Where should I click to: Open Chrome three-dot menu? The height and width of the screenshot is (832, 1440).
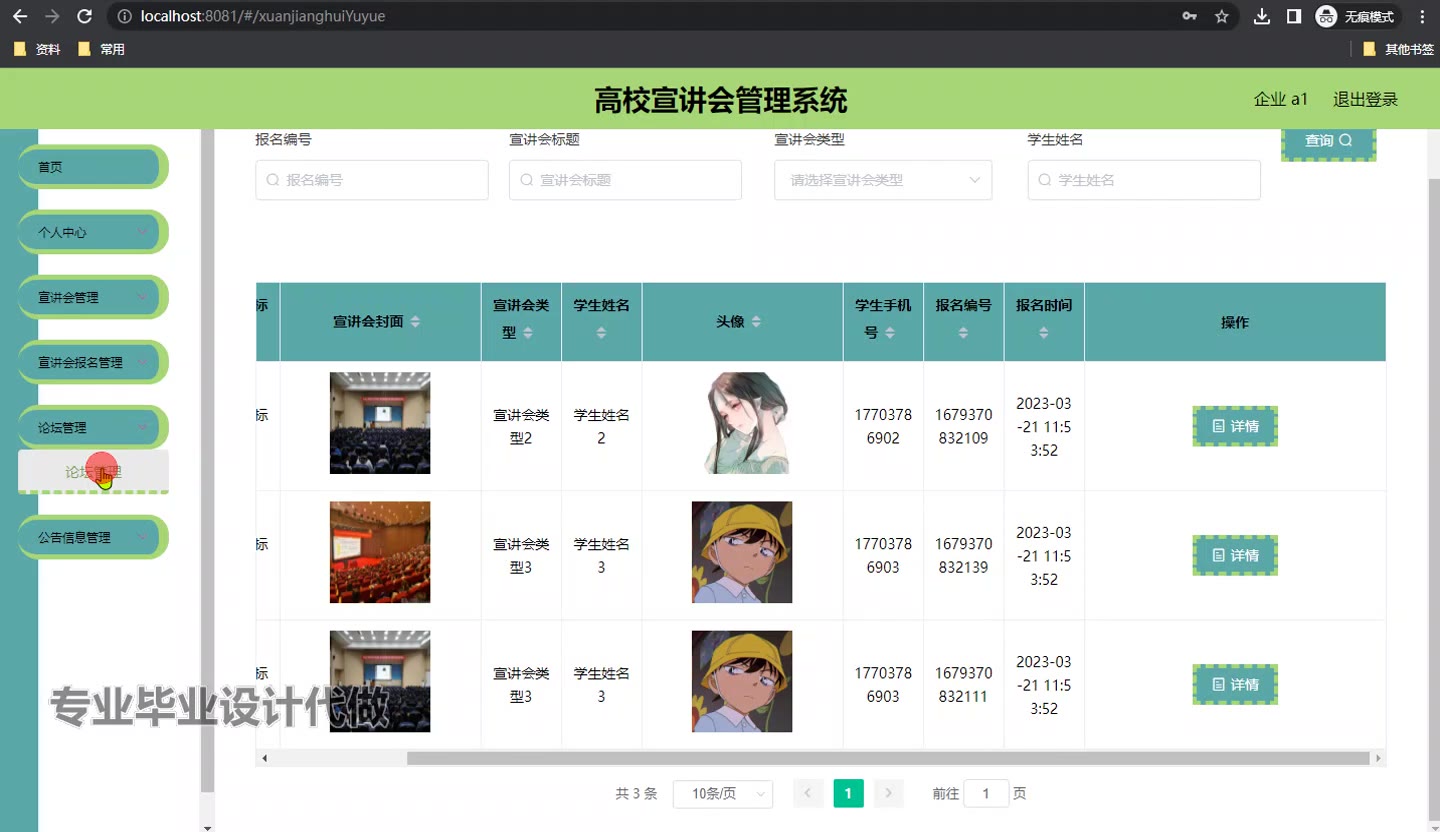click(x=1422, y=16)
